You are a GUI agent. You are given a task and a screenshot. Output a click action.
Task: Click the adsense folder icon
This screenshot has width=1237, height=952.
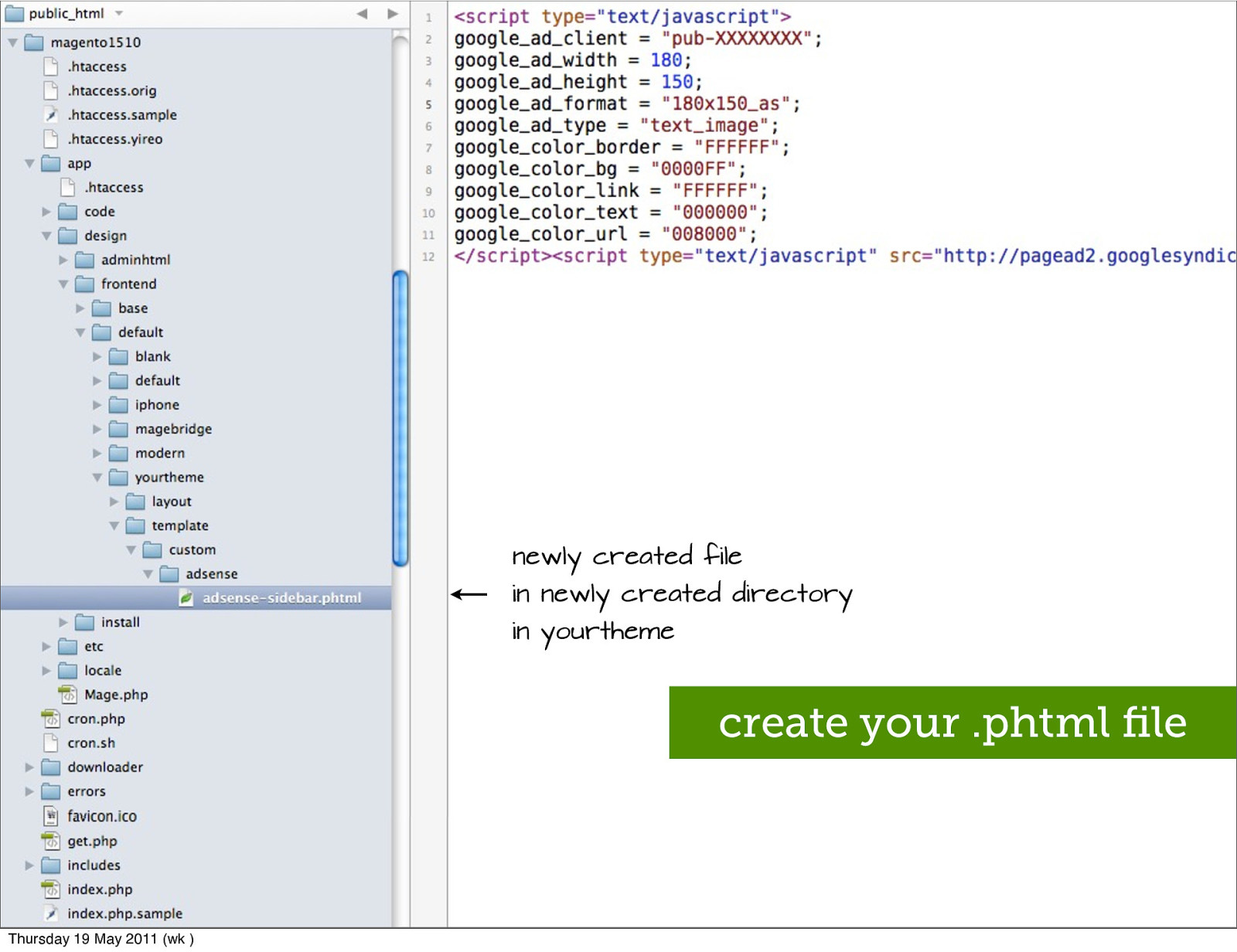(170, 574)
